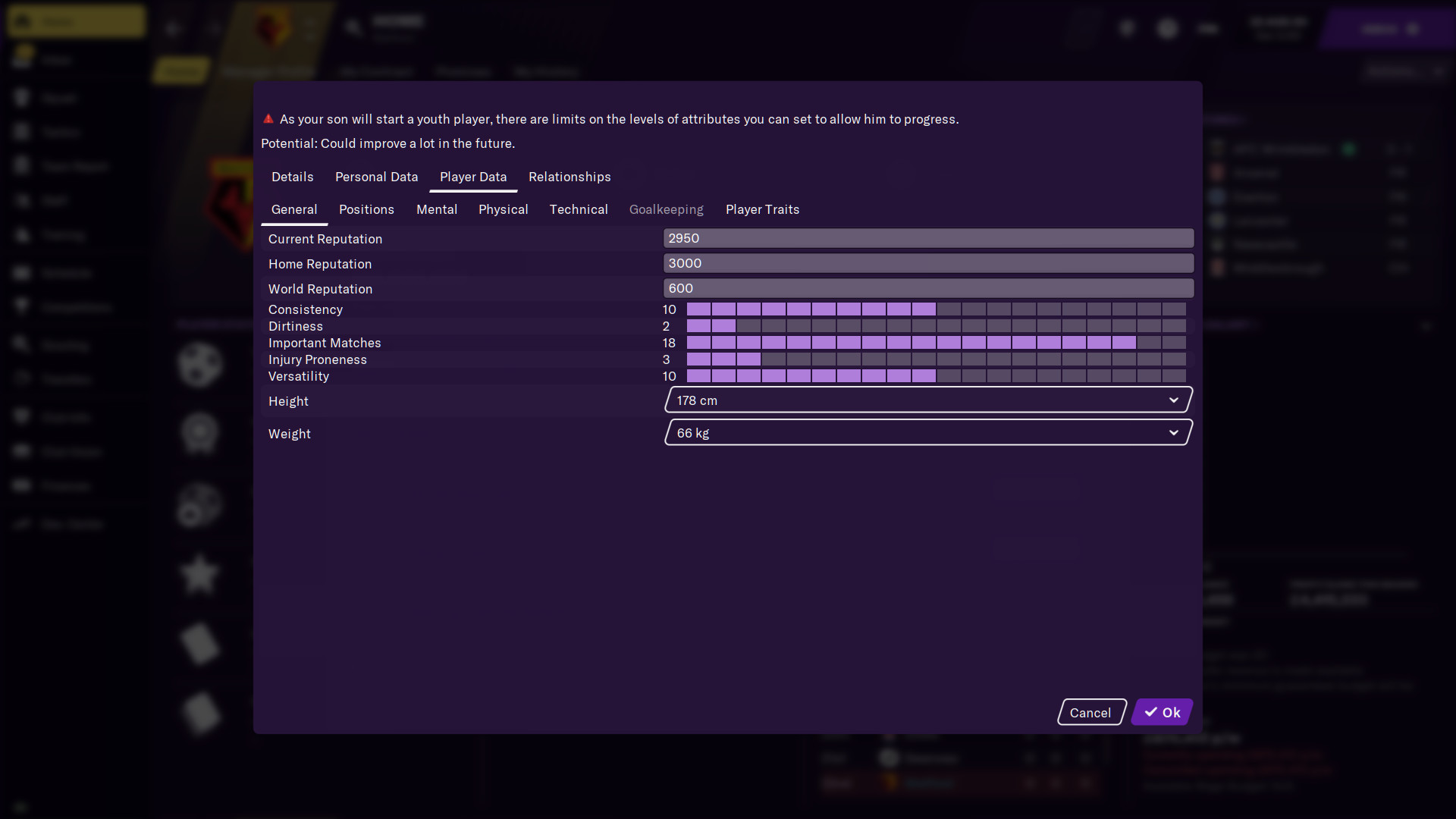The height and width of the screenshot is (819, 1456).
Task: Select the Relationships tab
Action: (570, 176)
